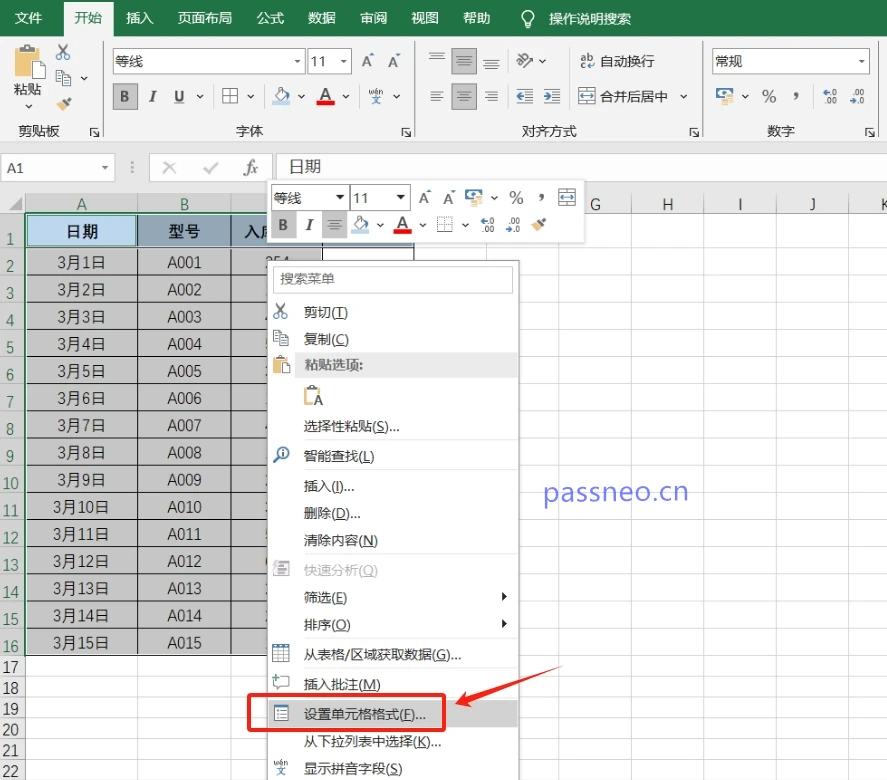This screenshot has width=887, height=780.
Task: Toggle bold formatting in the ribbon
Action: (123, 96)
